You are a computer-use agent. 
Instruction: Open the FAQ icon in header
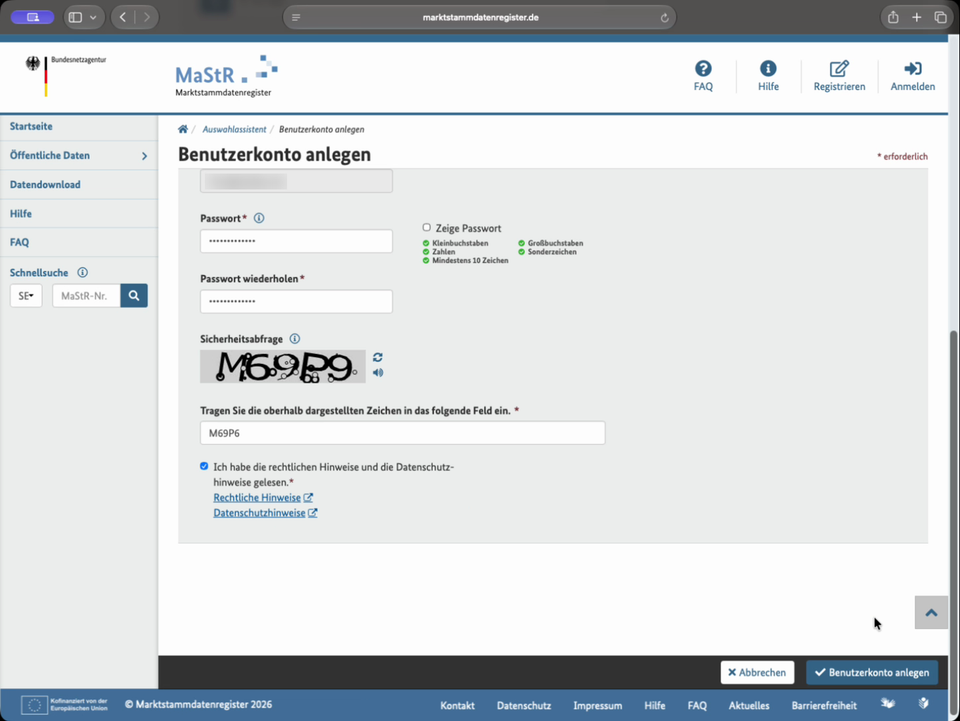pos(703,69)
